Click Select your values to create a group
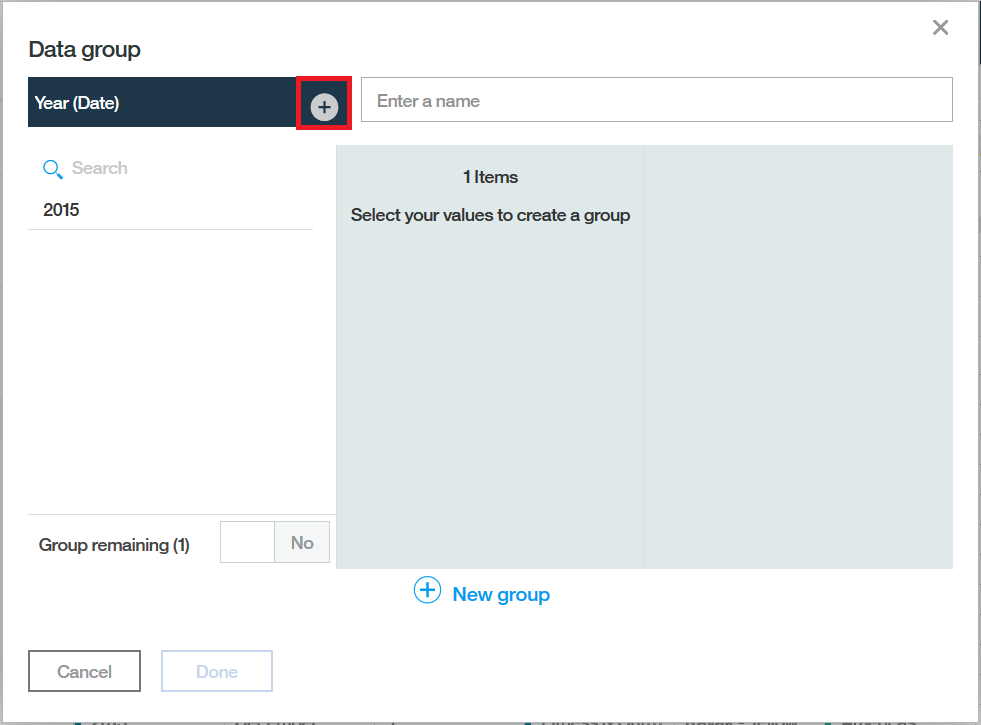981x725 pixels. [x=490, y=215]
